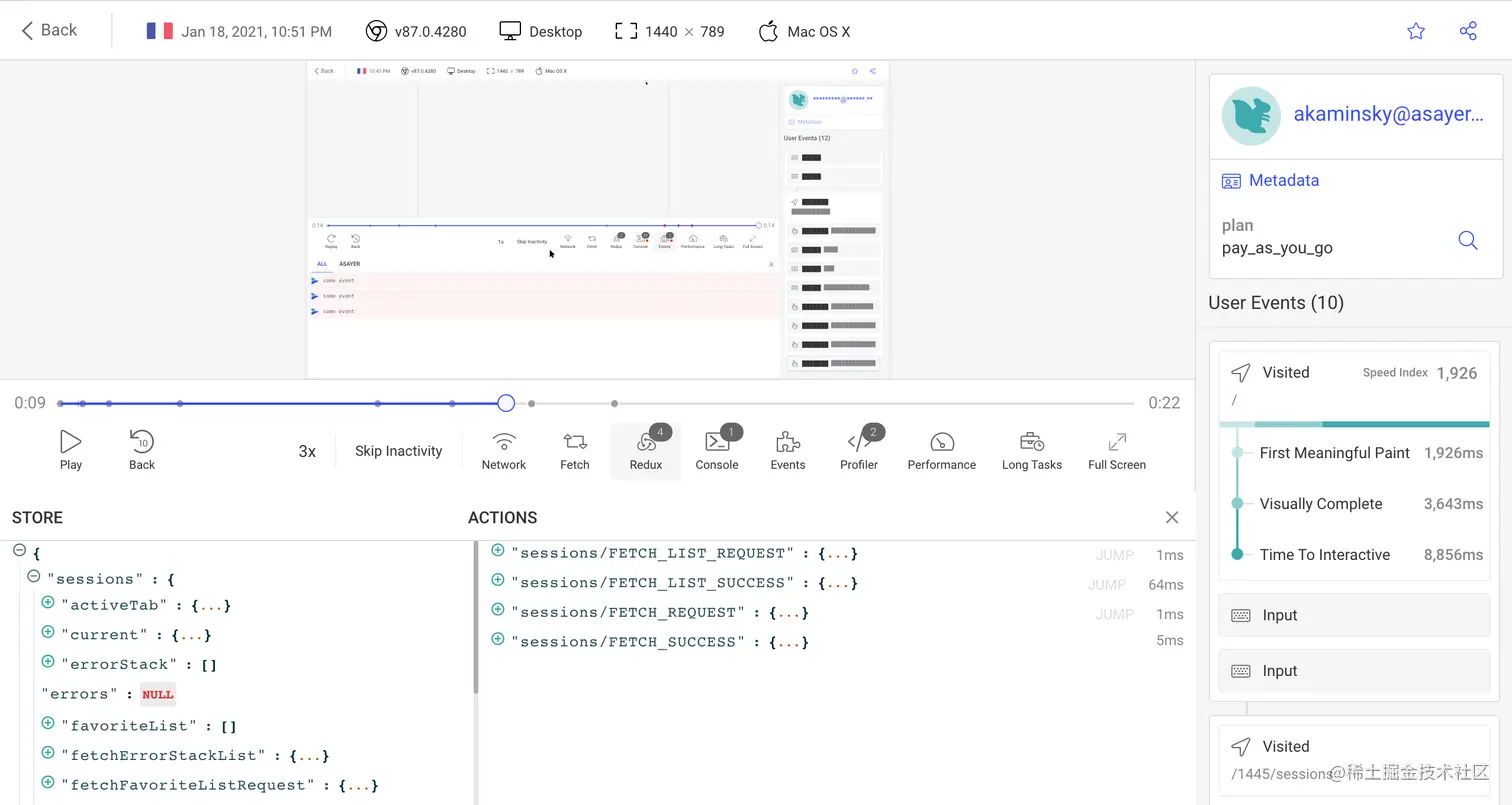Jump to the FETCH_LIST_REQUEST action
The image size is (1512, 805).
coord(1114,555)
